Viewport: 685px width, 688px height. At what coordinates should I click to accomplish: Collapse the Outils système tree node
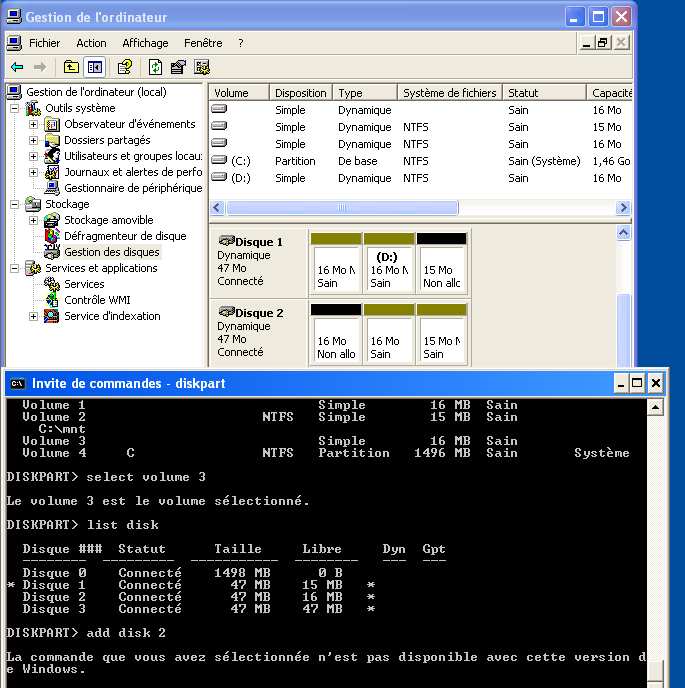click(14, 108)
